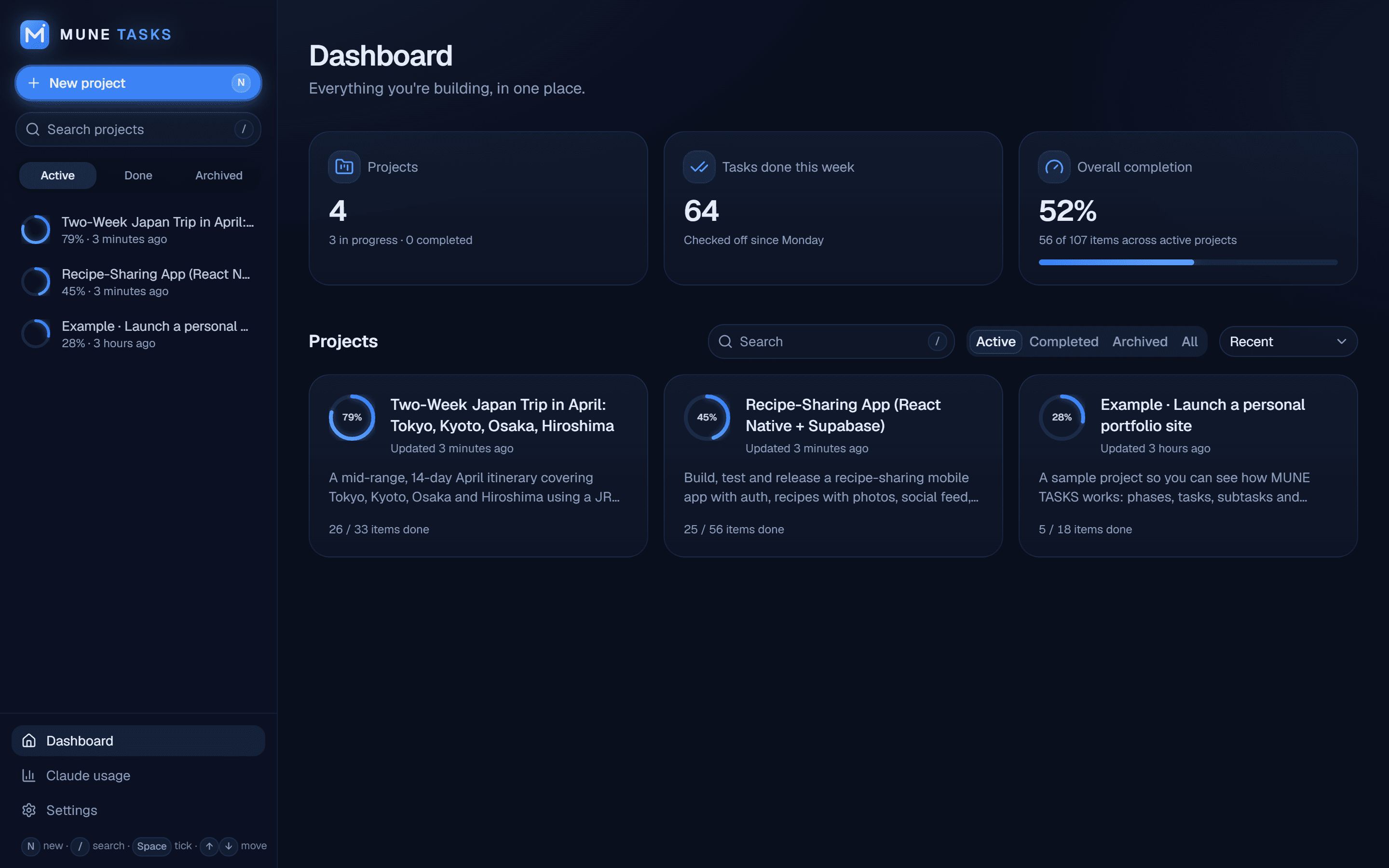Click the Dashboard home icon in sidebar
1389x868 pixels.
point(29,741)
